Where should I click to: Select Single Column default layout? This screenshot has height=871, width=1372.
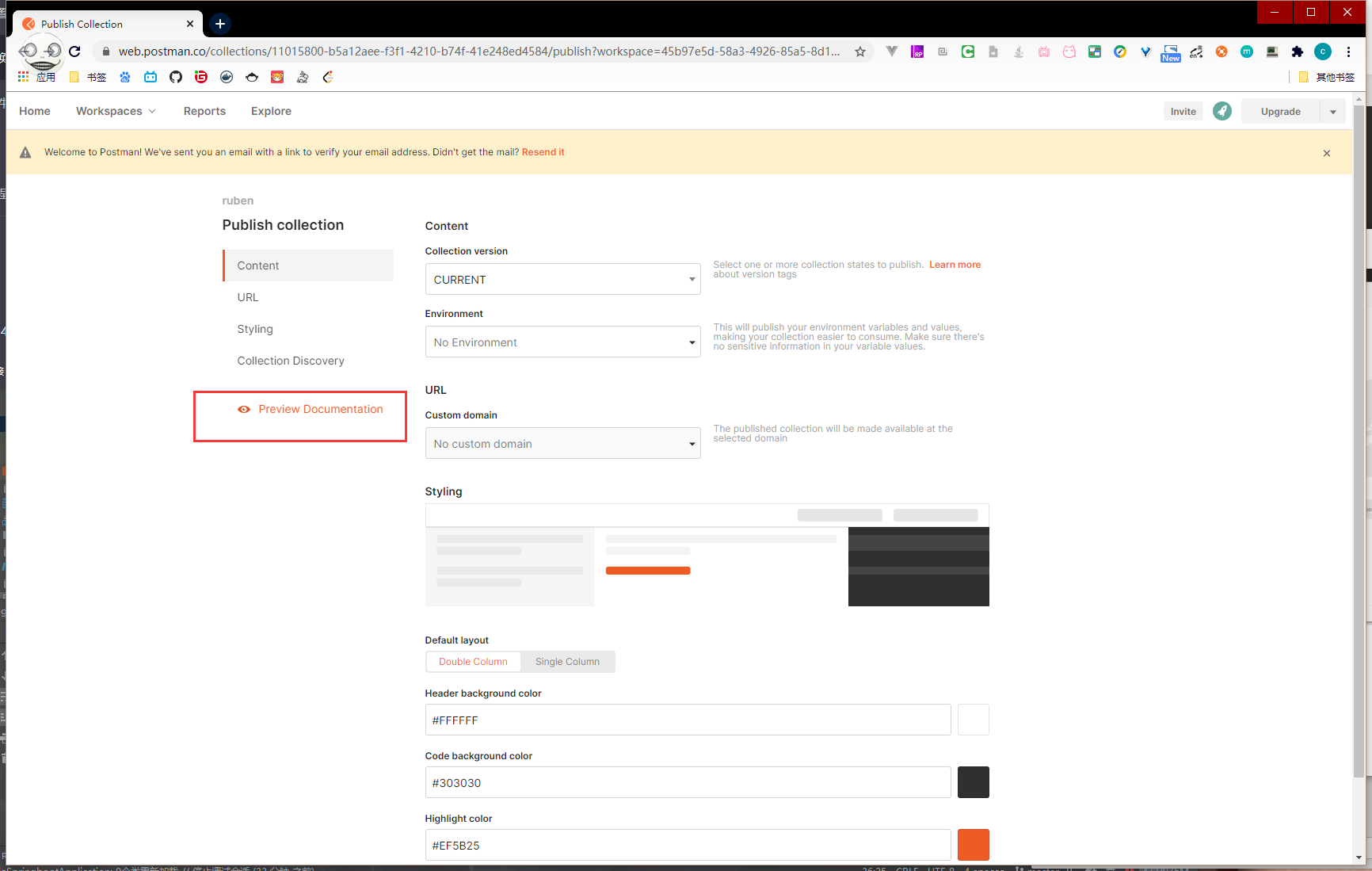(x=567, y=662)
